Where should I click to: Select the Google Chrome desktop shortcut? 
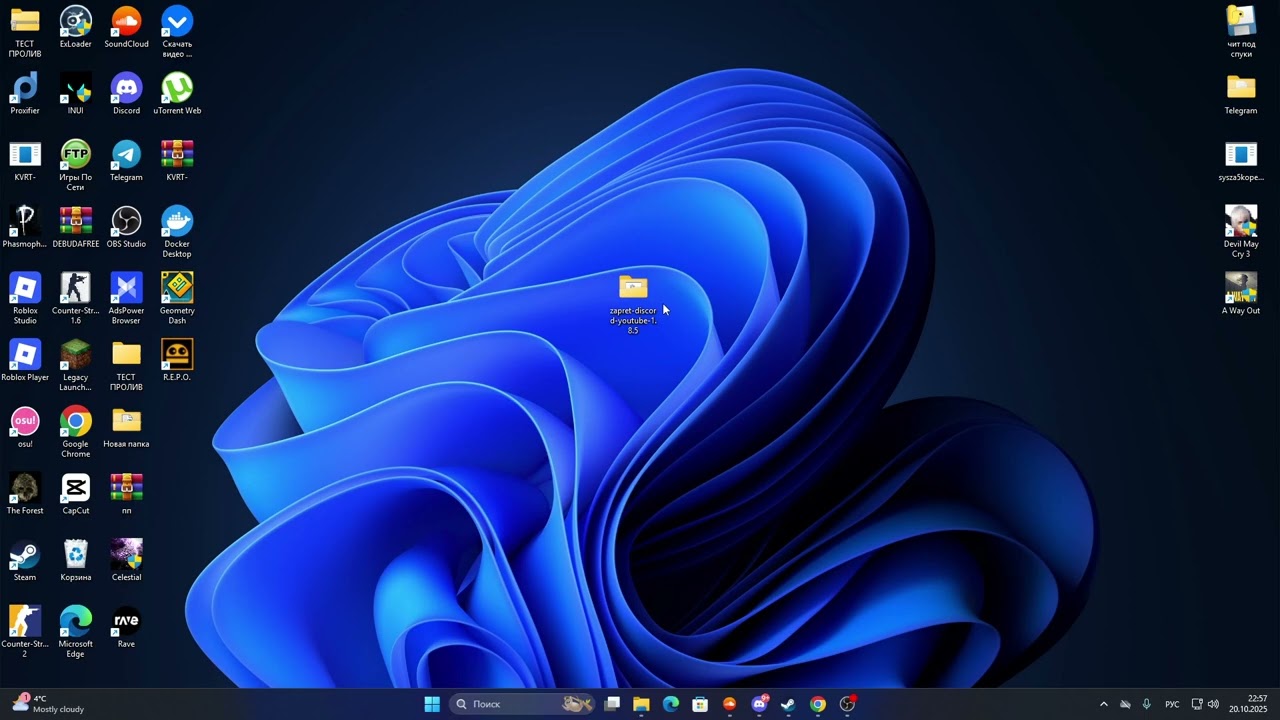pos(76,432)
